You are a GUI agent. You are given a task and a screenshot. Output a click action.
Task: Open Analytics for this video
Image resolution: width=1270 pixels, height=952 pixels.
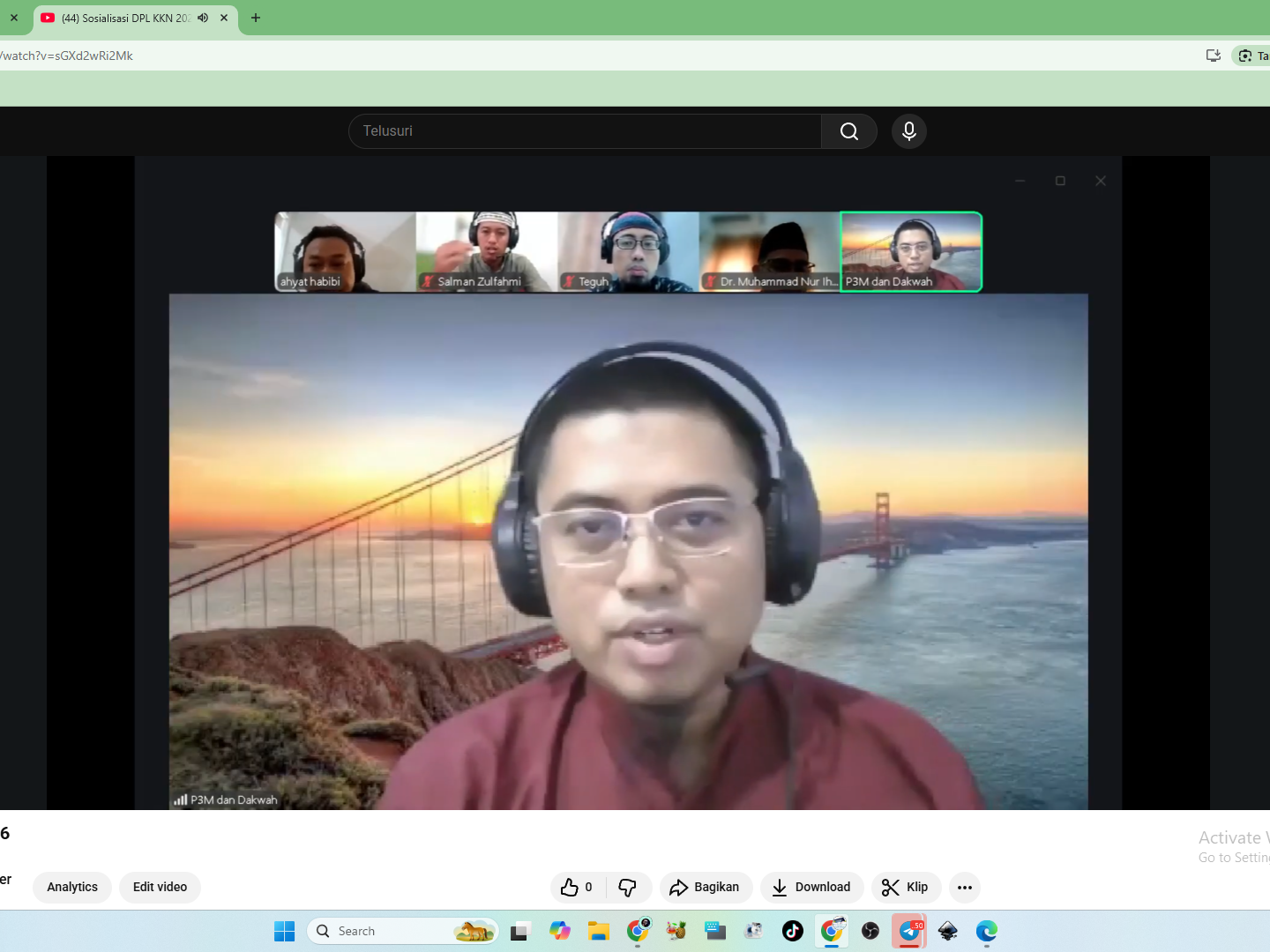click(72, 887)
